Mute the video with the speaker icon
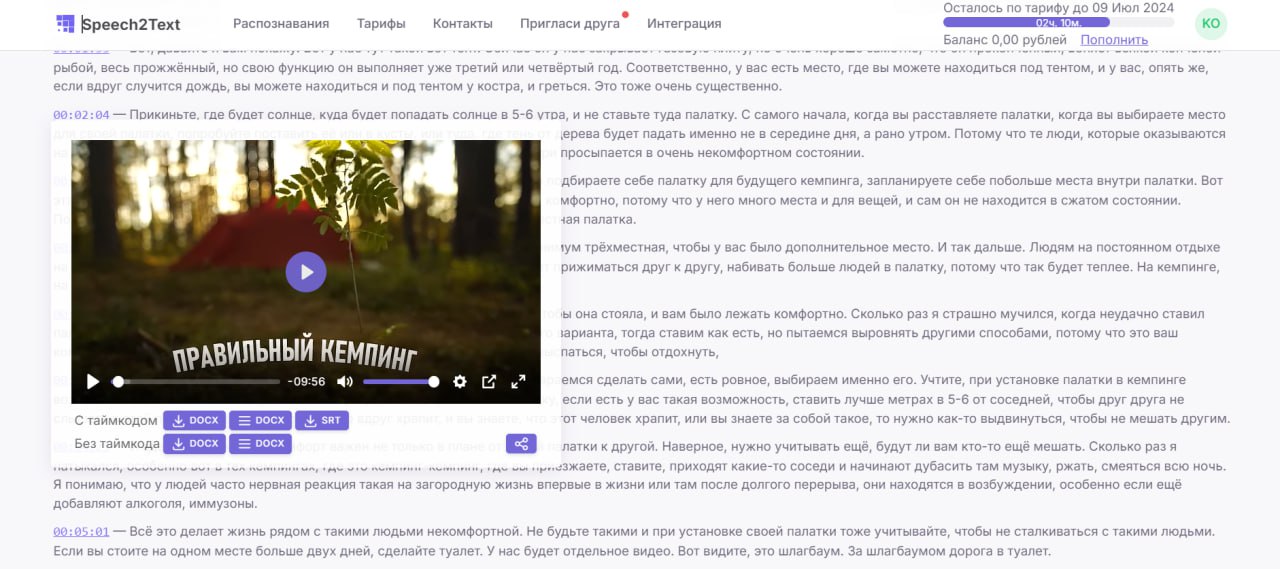This screenshot has width=1280, height=569. pyautogui.click(x=345, y=381)
